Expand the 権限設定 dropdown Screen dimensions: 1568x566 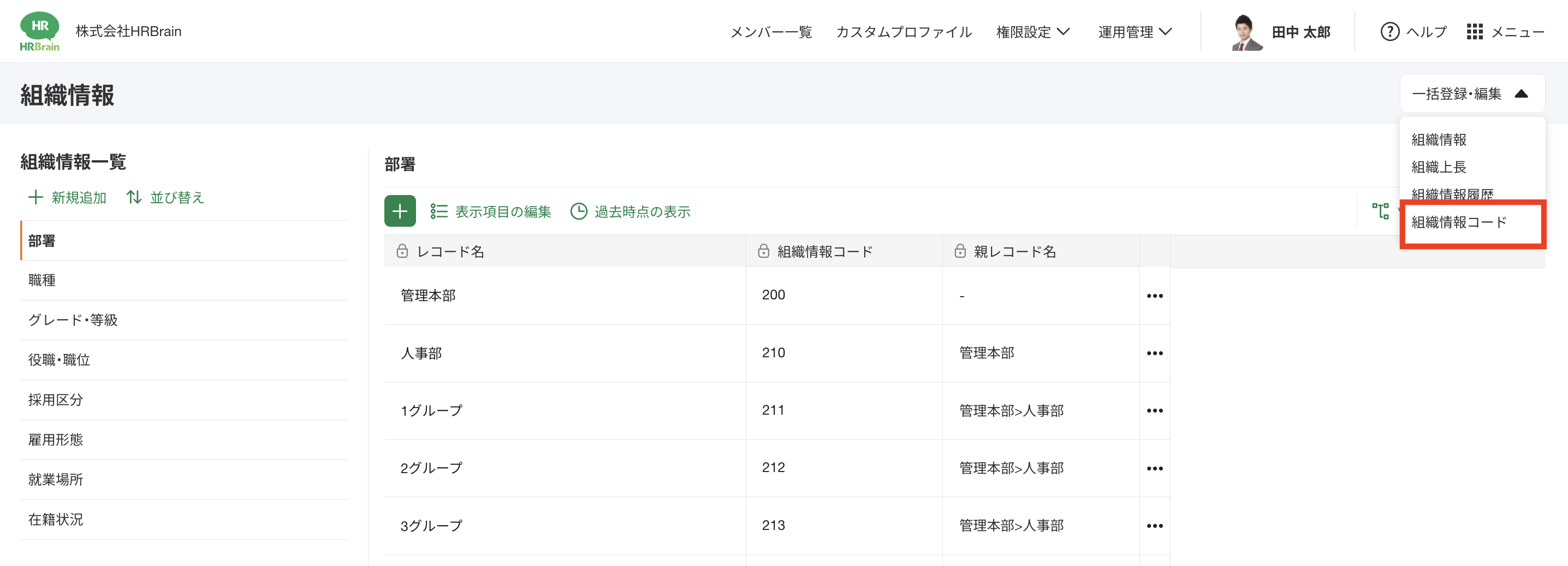(1032, 32)
